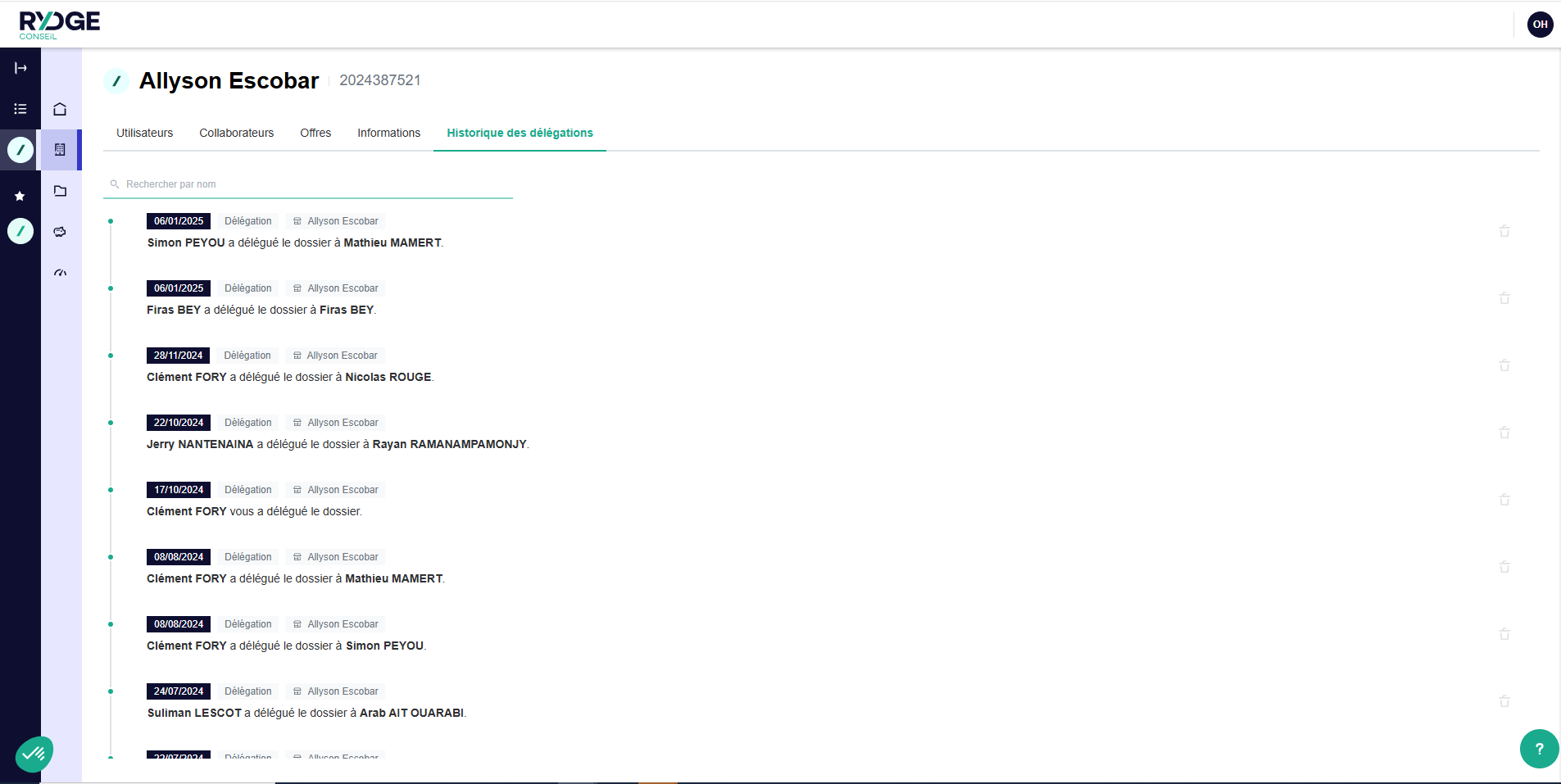The height and width of the screenshot is (784, 1561).
Task: Open the gauge dashboard icon
Action: 60,273
